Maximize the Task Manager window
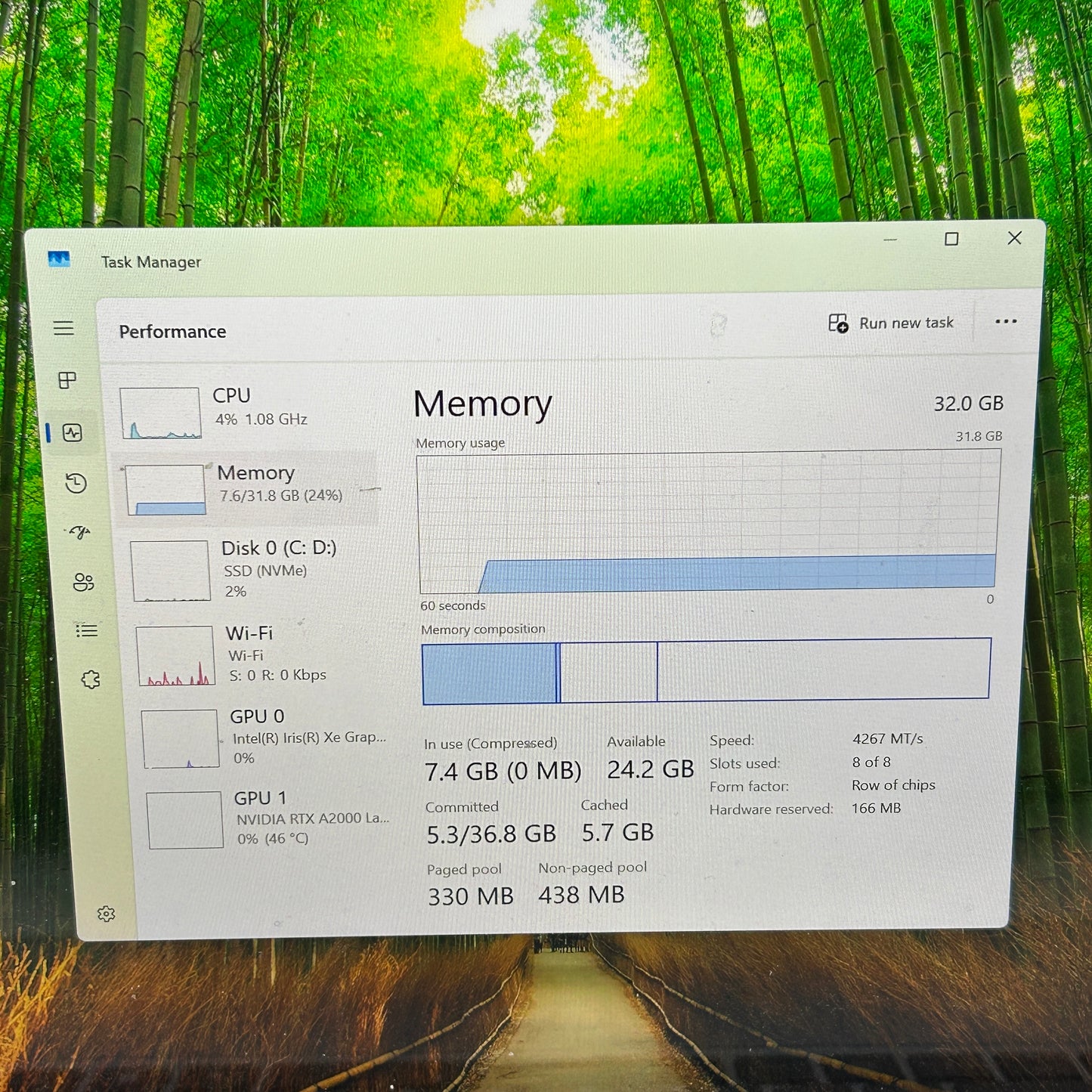The width and height of the screenshot is (1092, 1092). click(x=951, y=240)
